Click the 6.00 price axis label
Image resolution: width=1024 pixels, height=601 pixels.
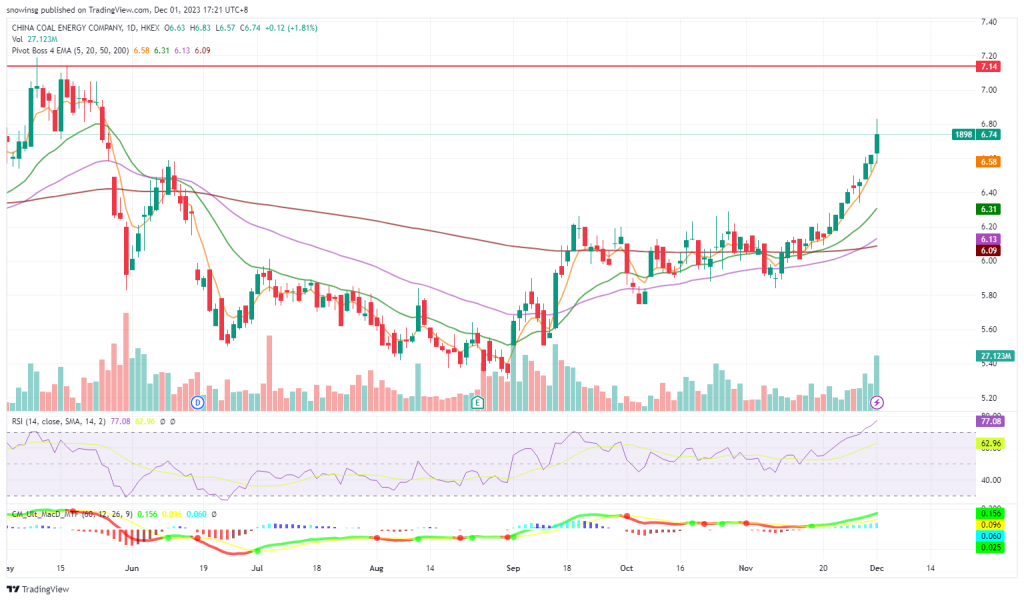tap(989, 261)
